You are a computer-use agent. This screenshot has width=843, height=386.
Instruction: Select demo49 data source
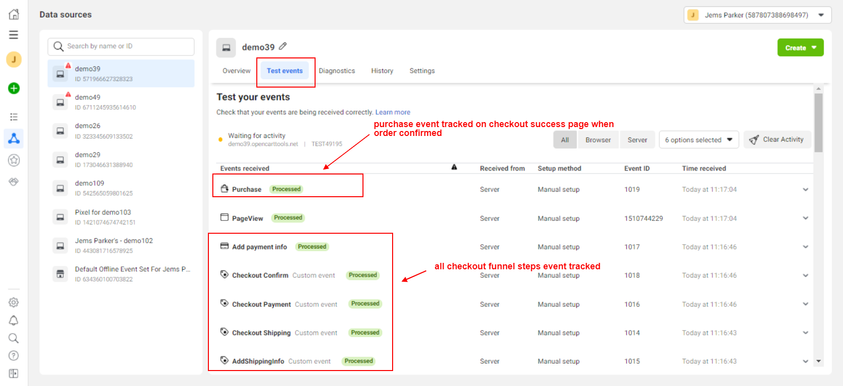coord(121,102)
